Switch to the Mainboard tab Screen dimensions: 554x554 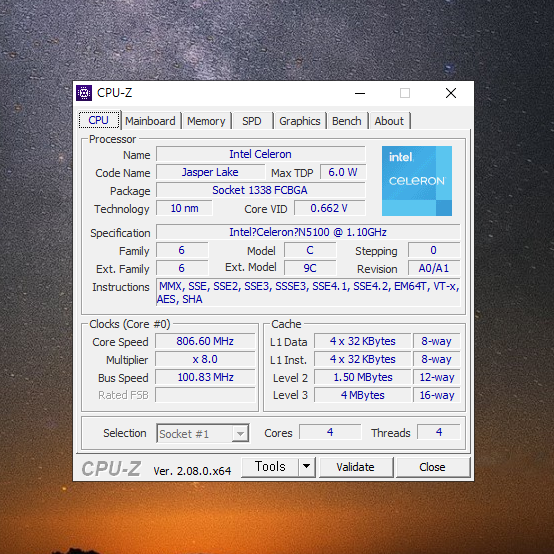tap(150, 121)
